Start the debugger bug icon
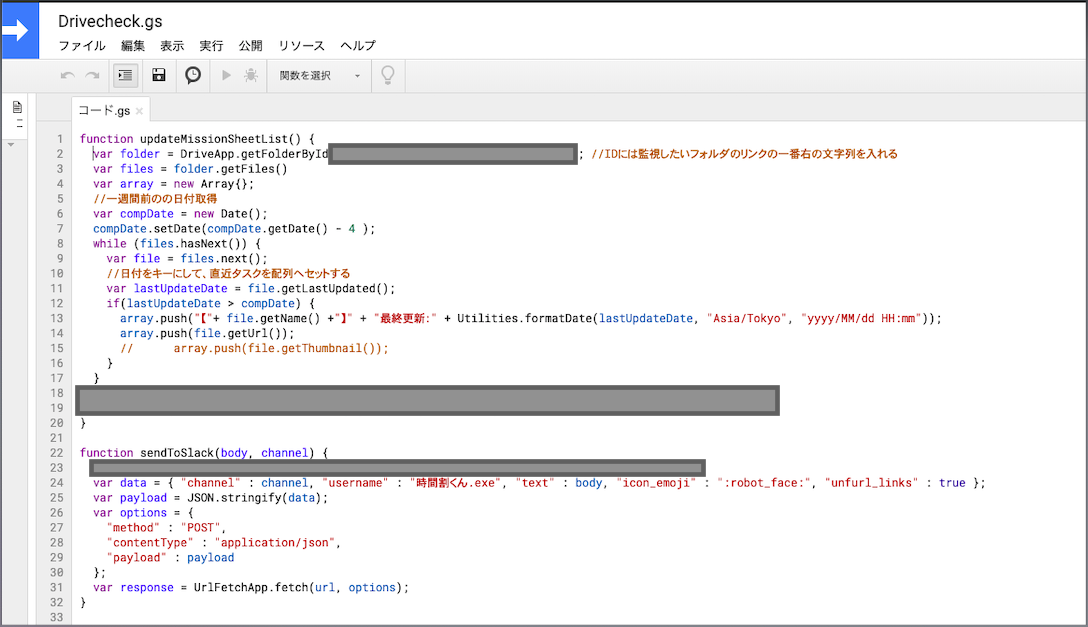This screenshot has width=1088, height=627. point(251,75)
